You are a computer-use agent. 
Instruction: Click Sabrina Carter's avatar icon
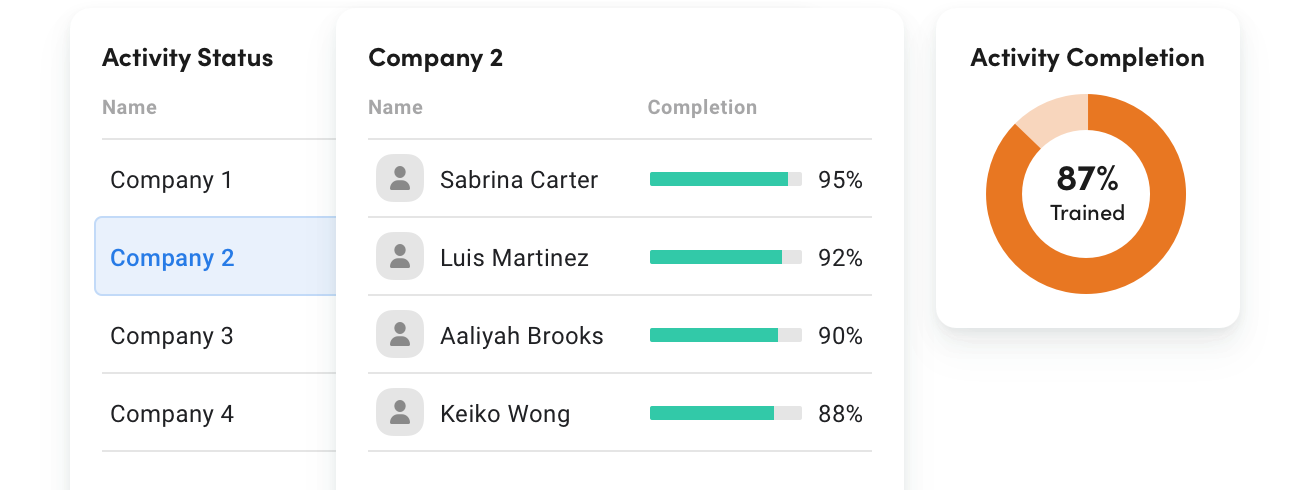click(x=400, y=179)
